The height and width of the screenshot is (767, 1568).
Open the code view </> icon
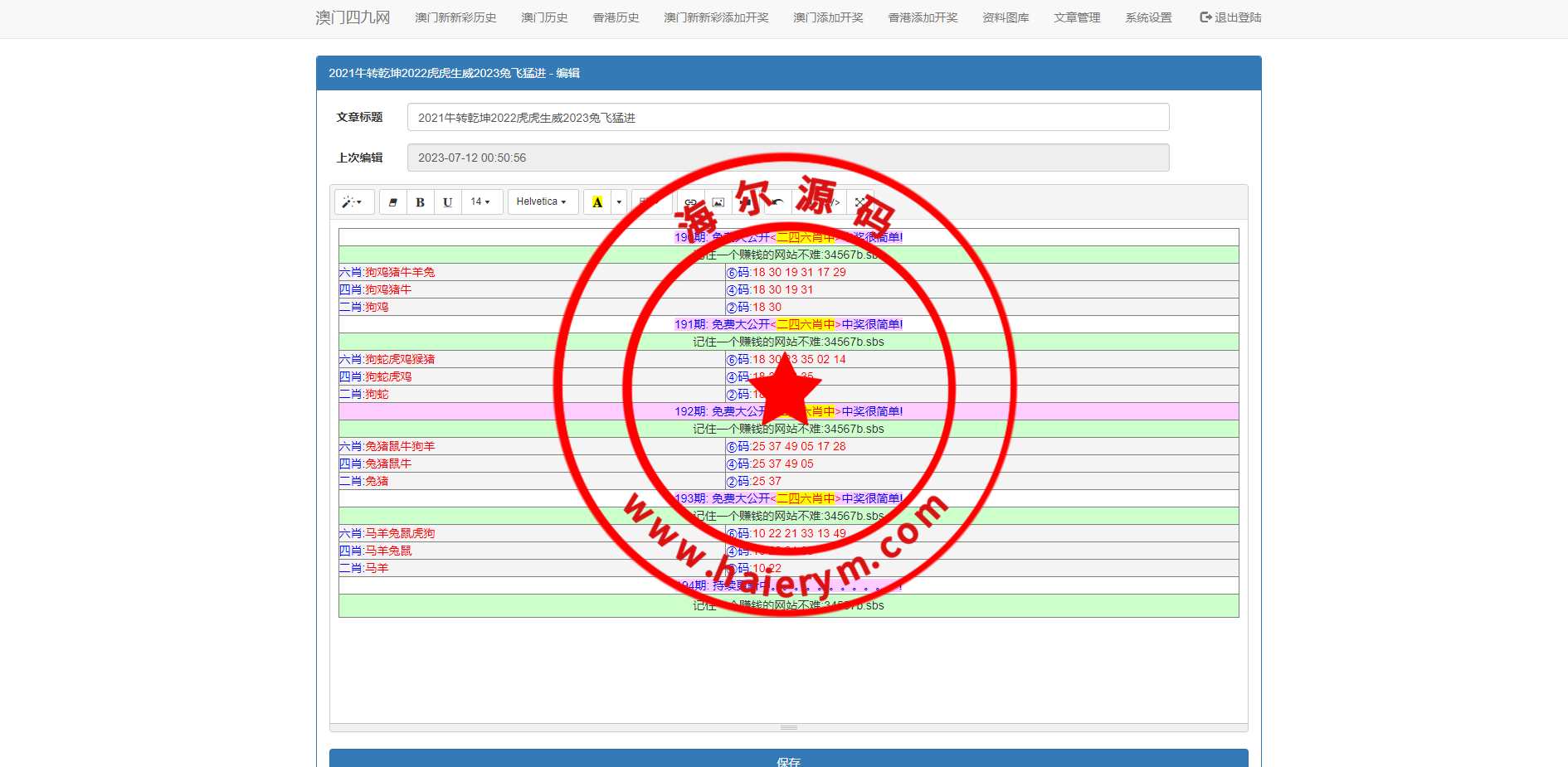click(x=835, y=201)
